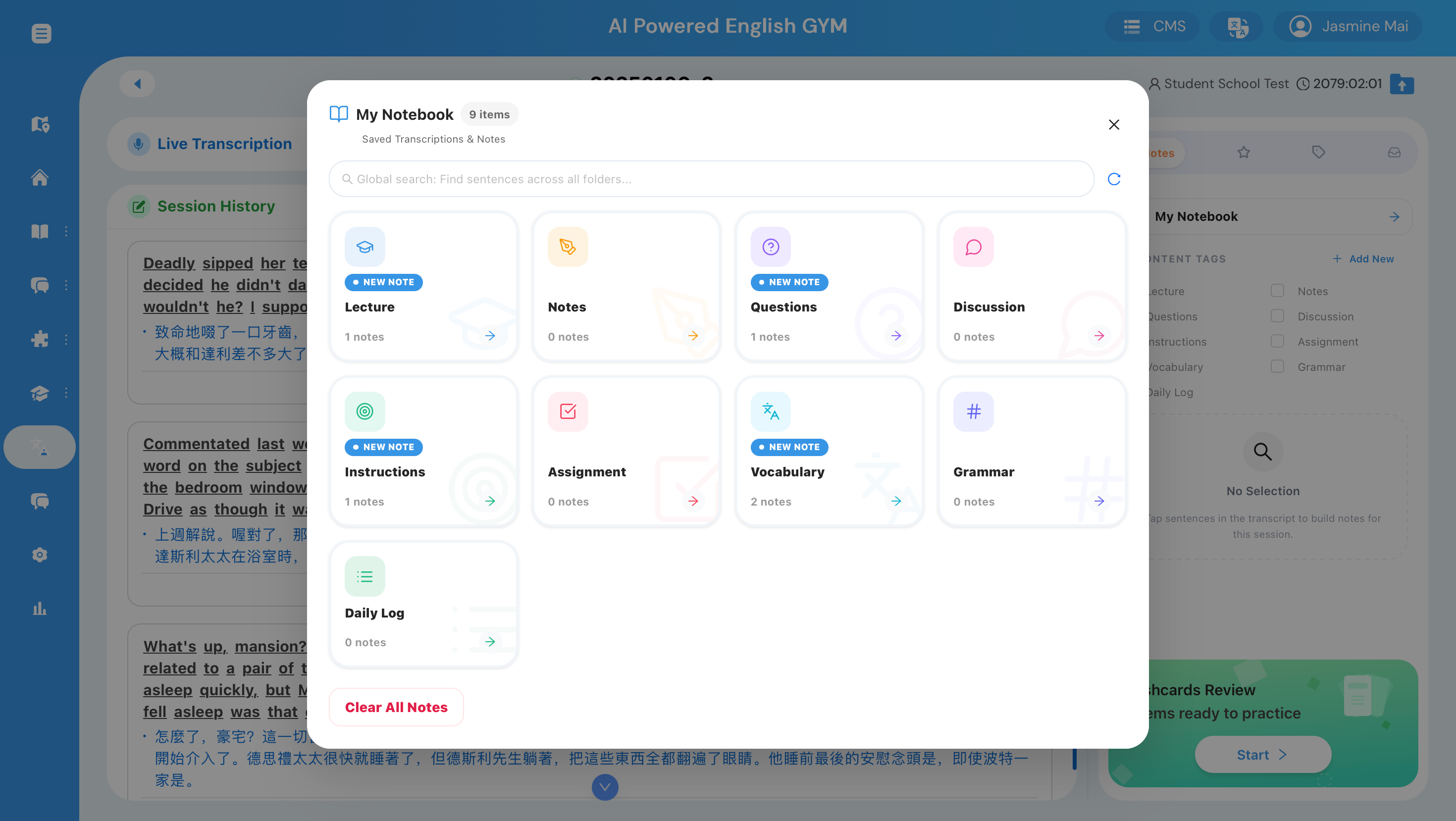1456x821 pixels.
Task: Click the Vocabulary folder translate icon
Action: [771, 411]
